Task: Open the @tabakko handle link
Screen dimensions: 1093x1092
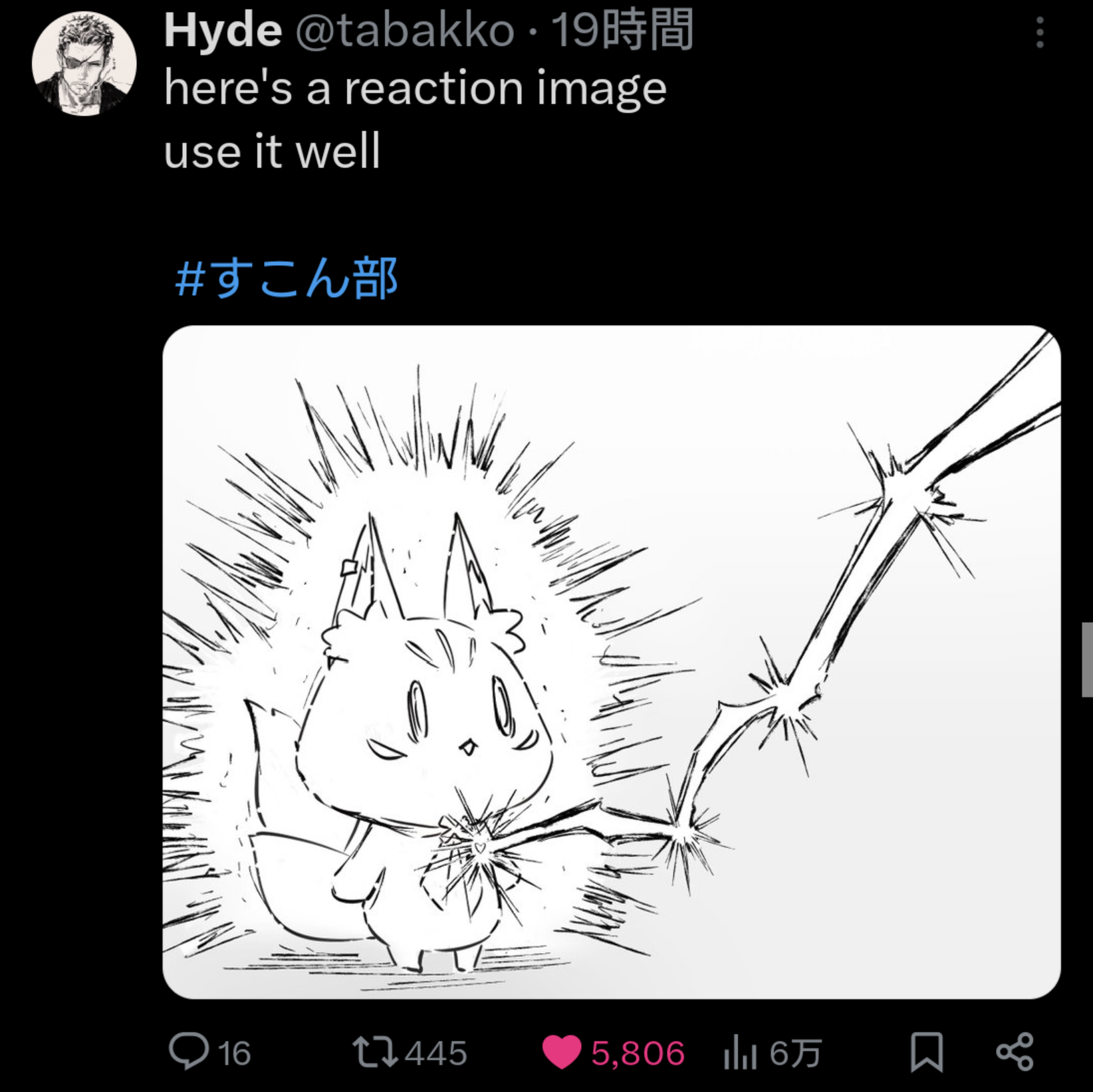Action: (x=404, y=31)
